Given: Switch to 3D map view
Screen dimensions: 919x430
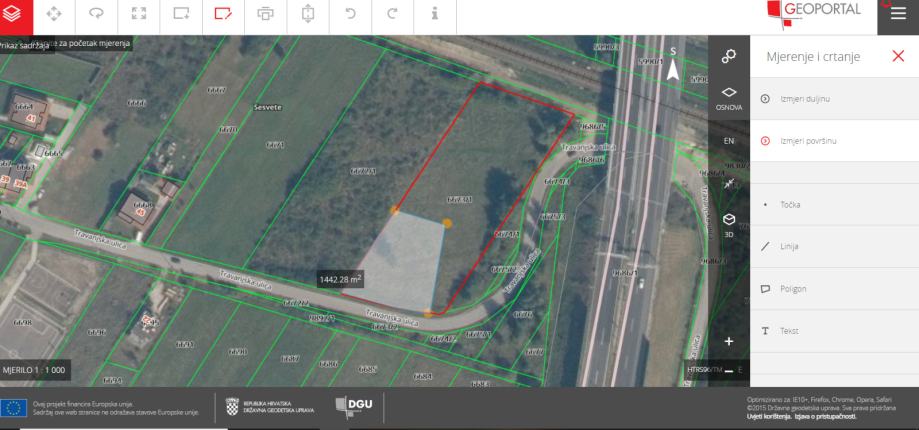Looking at the screenshot, I should pos(729,224).
